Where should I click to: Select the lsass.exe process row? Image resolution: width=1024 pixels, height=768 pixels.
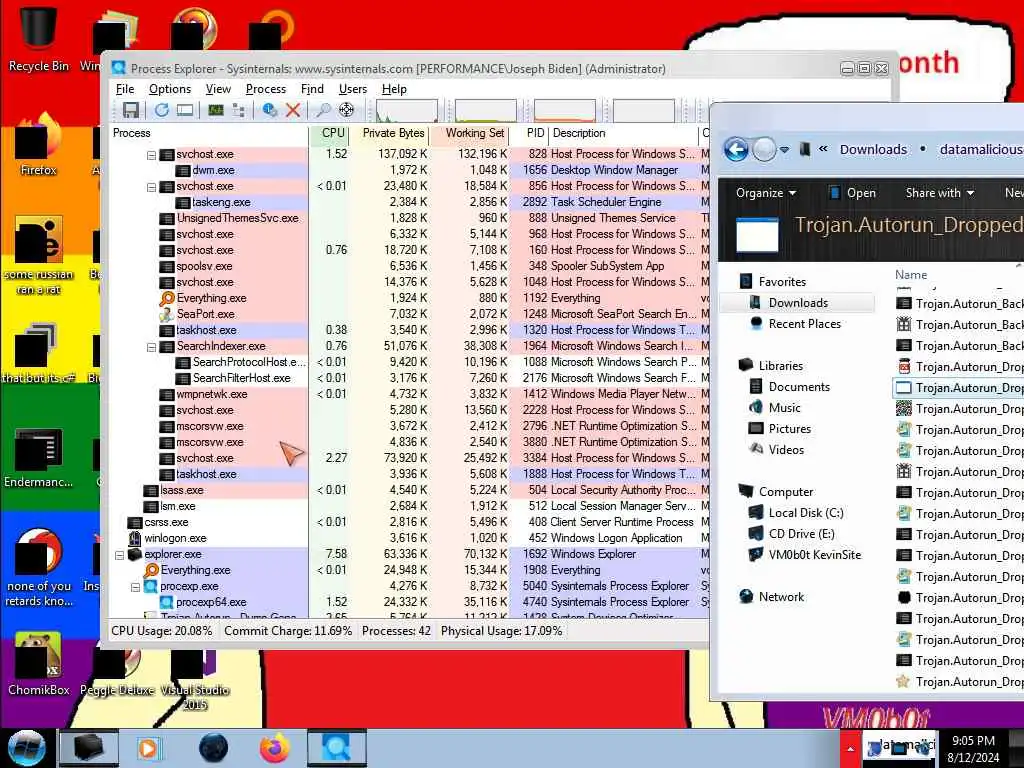(409, 490)
